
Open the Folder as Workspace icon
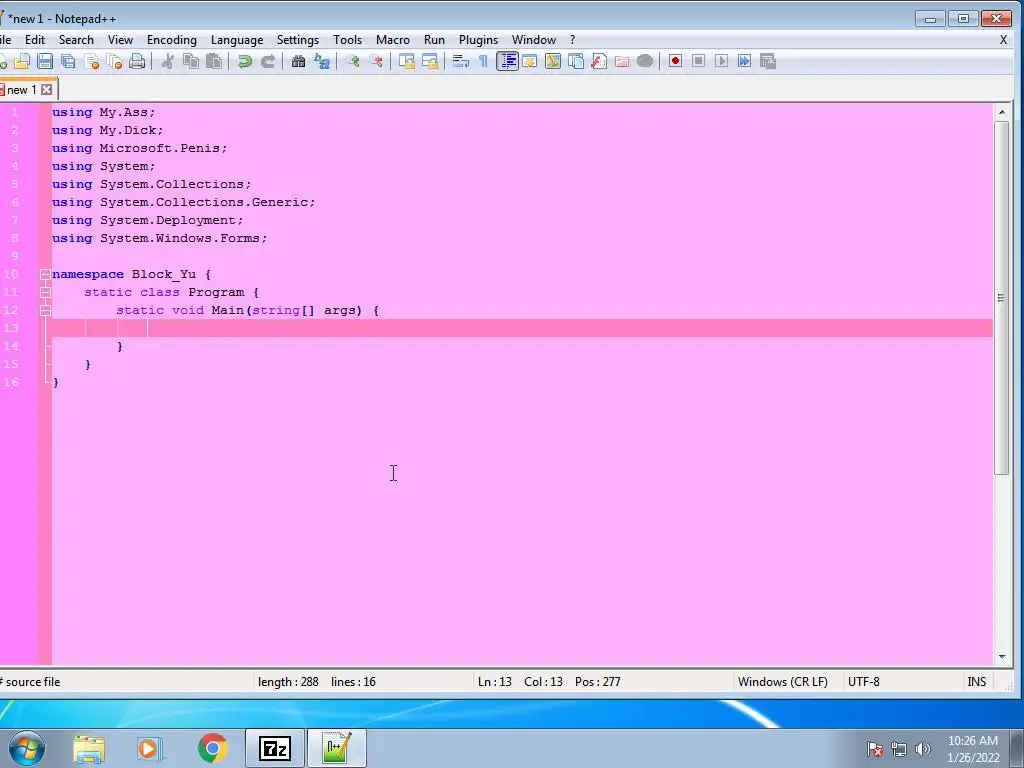pyautogui.click(x=622, y=61)
